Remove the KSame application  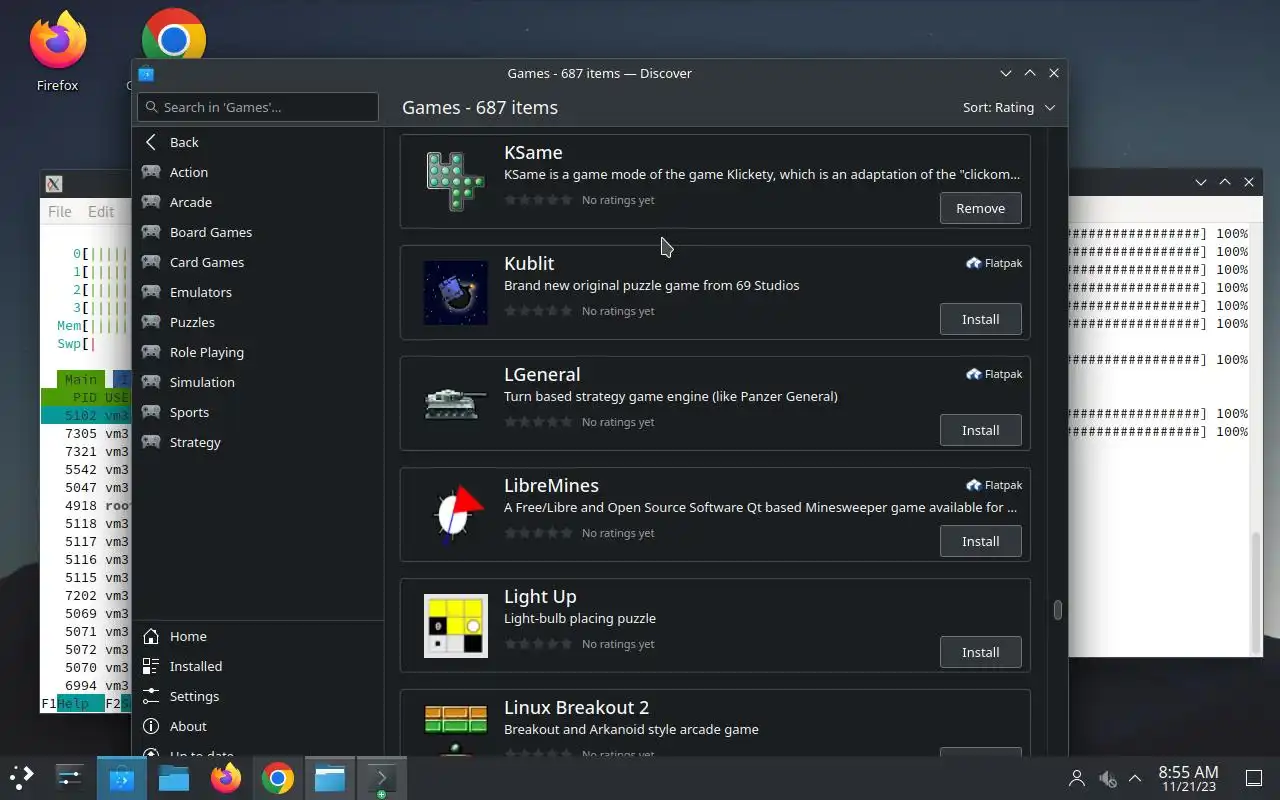[x=980, y=208]
